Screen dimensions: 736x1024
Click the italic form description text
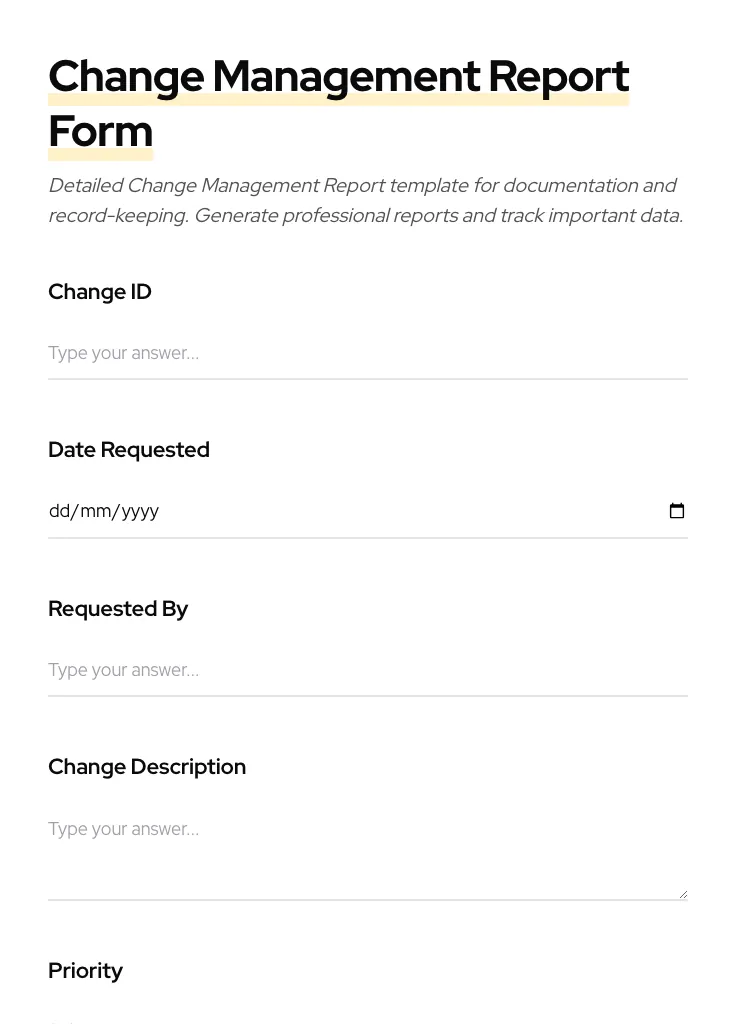[x=365, y=200]
